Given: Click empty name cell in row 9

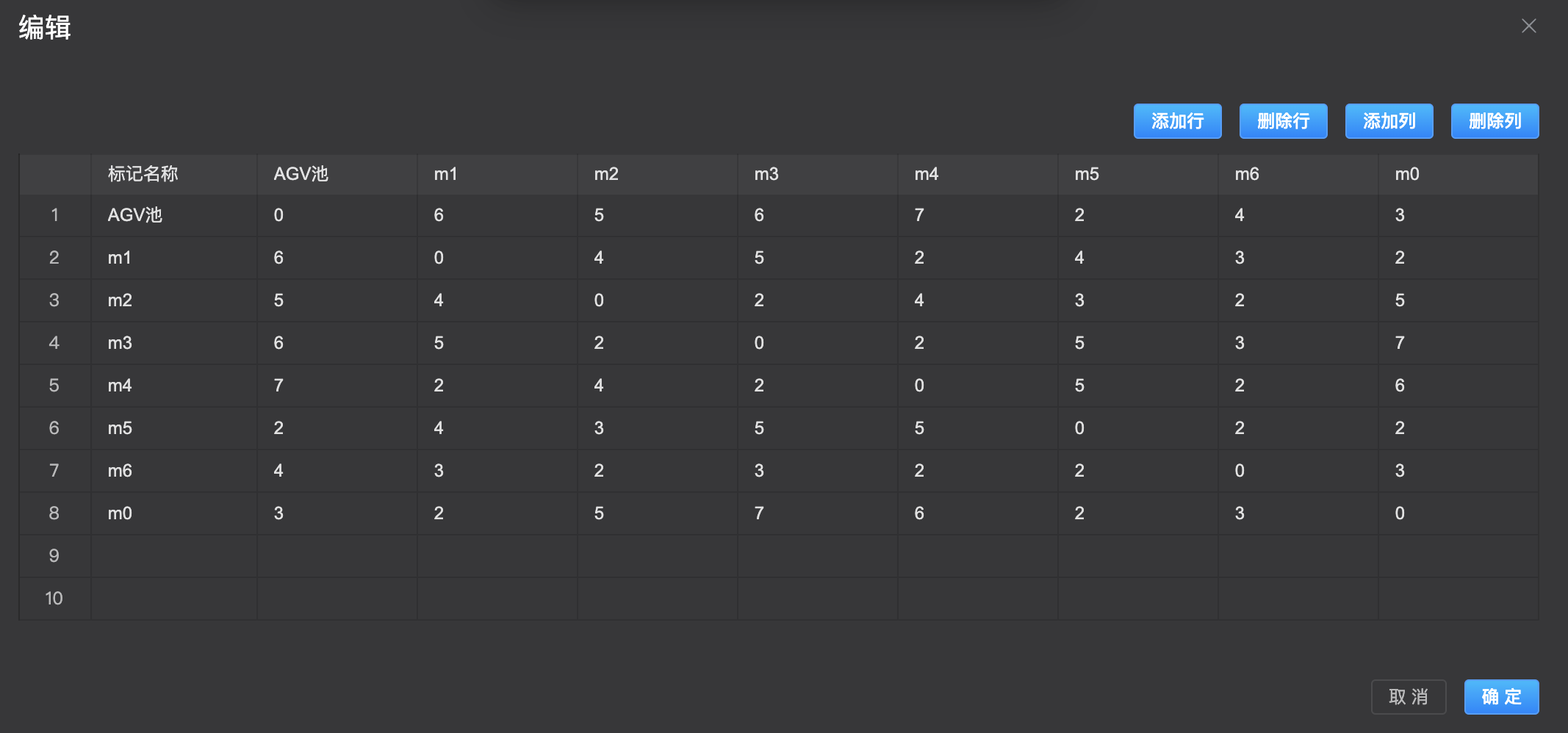Looking at the screenshot, I should tap(173, 556).
